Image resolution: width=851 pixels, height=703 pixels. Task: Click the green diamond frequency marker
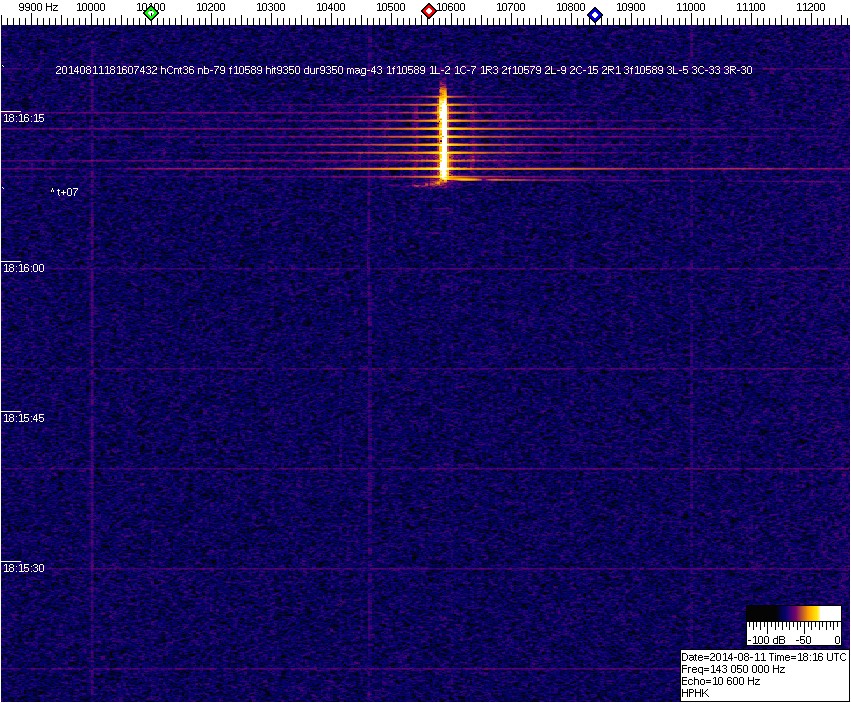[x=151, y=13]
